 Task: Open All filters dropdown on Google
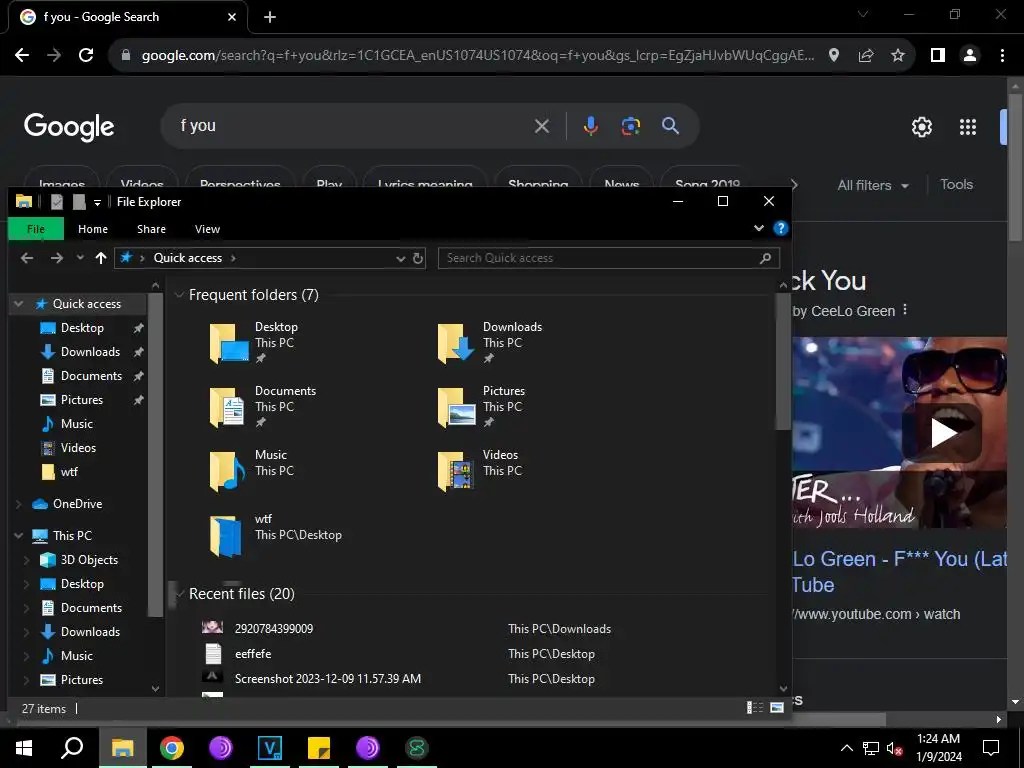tap(872, 185)
